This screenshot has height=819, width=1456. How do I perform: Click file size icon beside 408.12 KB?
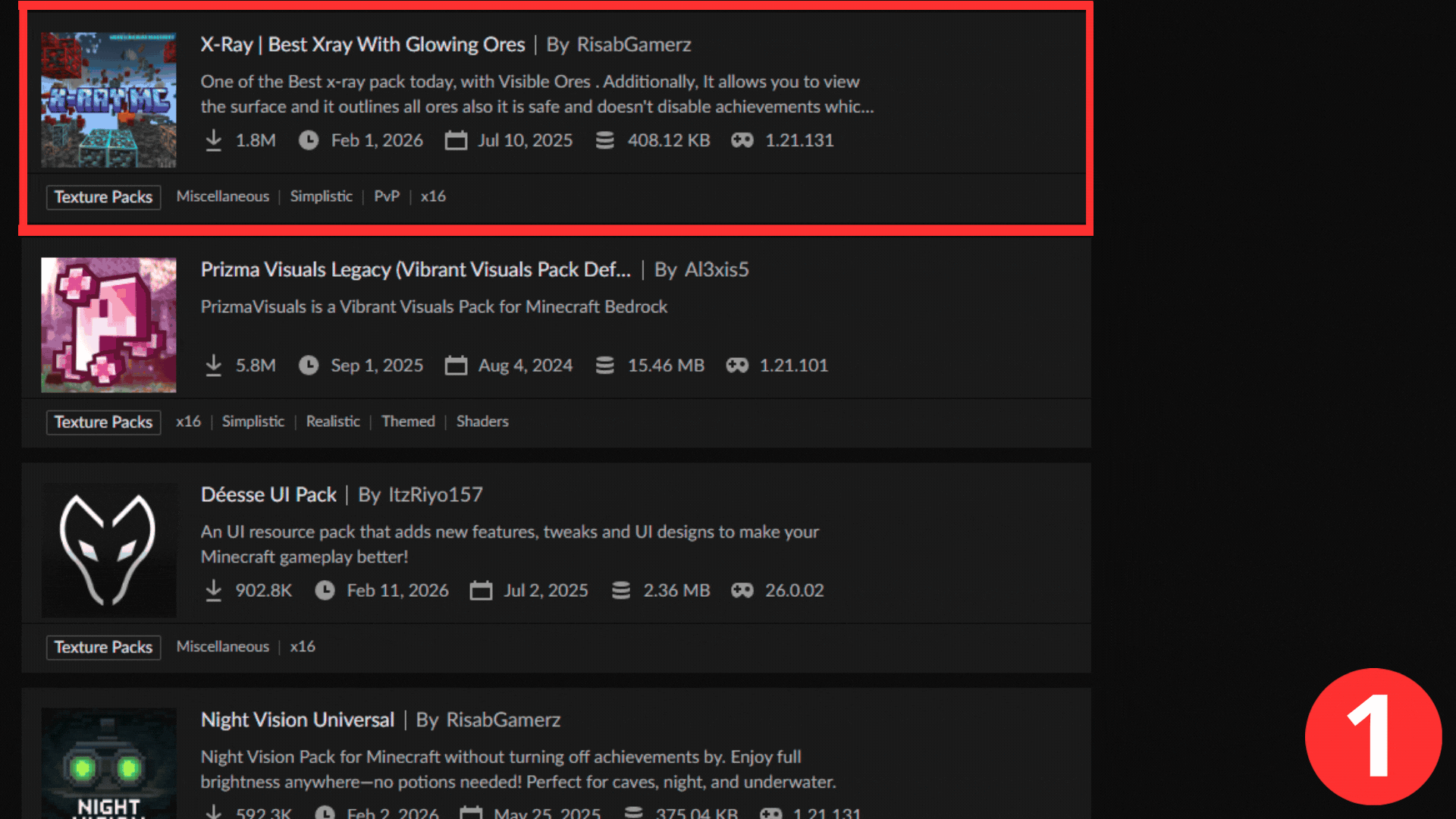pos(604,140)
